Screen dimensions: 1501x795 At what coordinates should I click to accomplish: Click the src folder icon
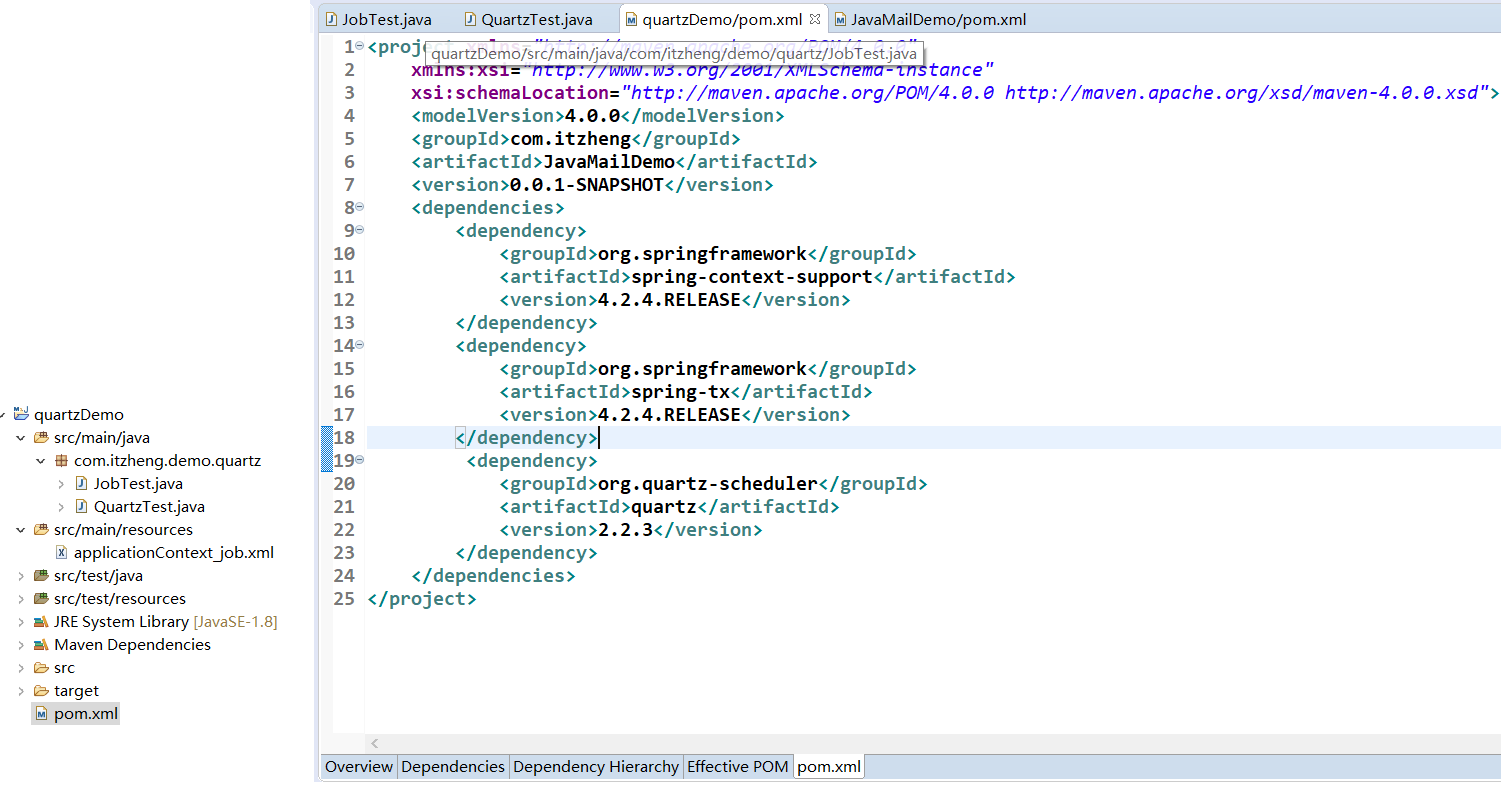pyautogui.click(x=41, y=667)
